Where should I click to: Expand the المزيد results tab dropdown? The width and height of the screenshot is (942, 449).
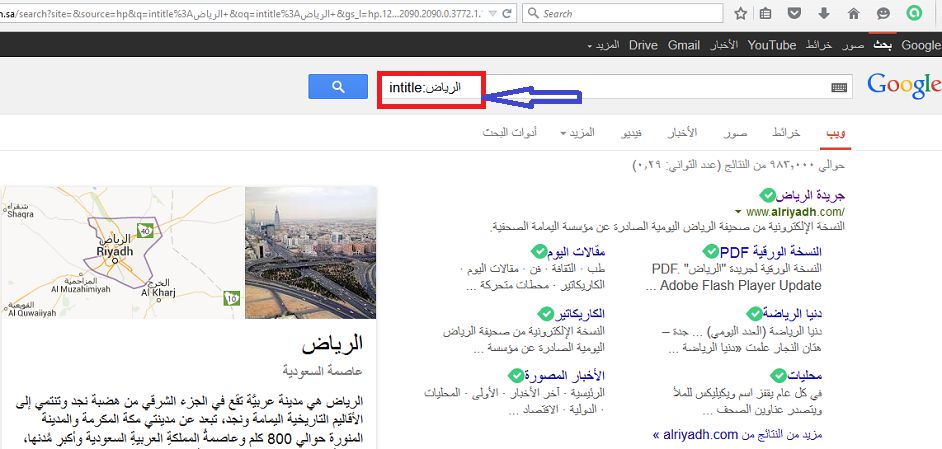(x=577, y=133)
